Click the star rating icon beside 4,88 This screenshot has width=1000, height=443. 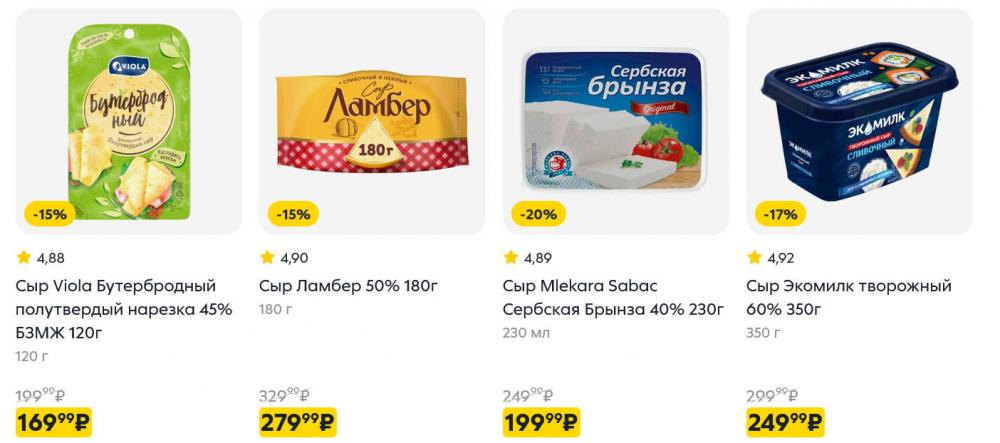pos(24,258)
